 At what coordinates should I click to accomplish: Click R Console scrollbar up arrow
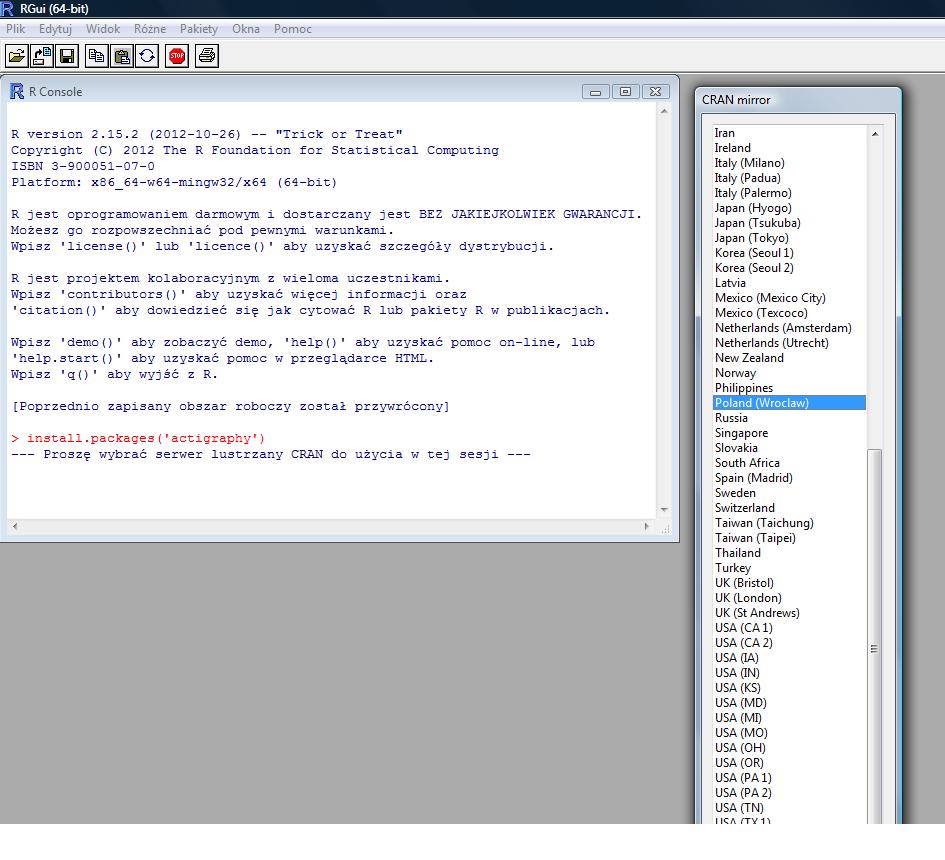(664, 111)
